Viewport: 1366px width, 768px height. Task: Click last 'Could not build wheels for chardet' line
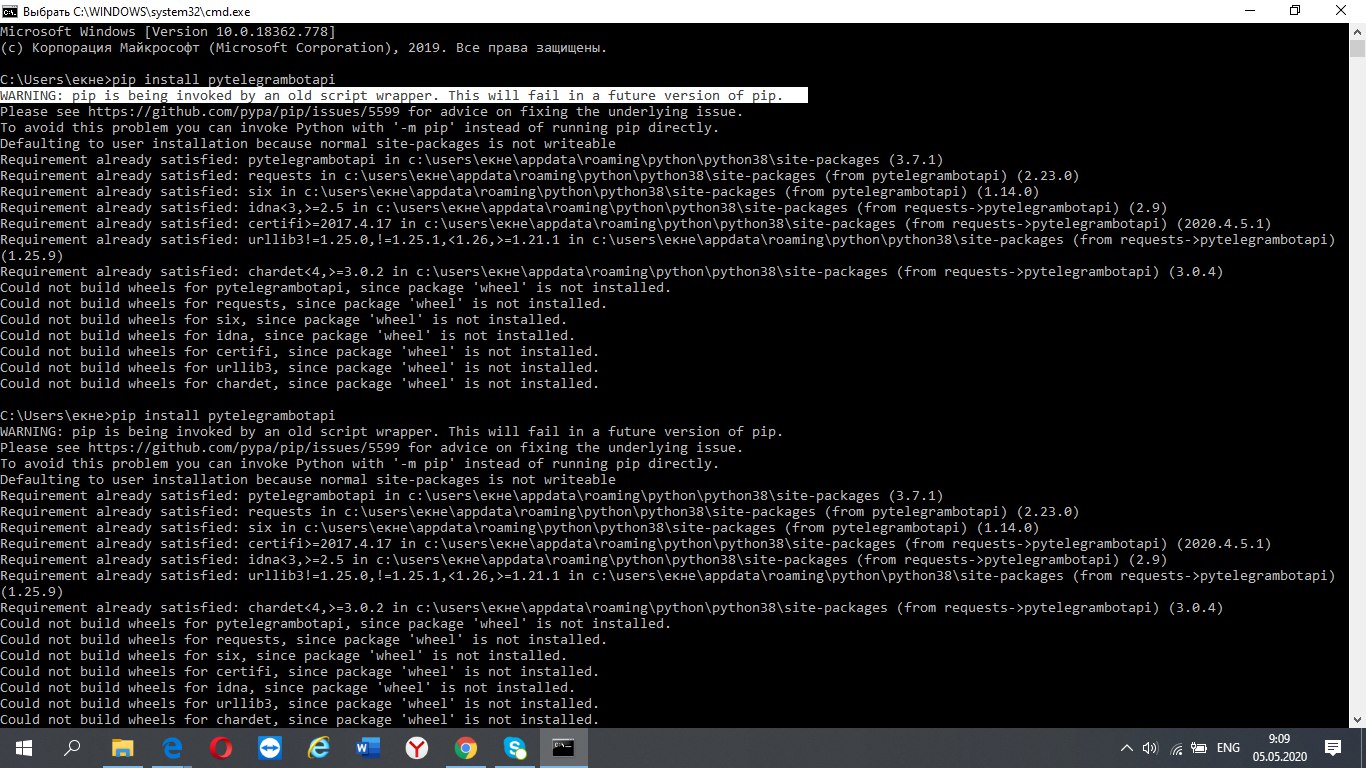(300, 720)
